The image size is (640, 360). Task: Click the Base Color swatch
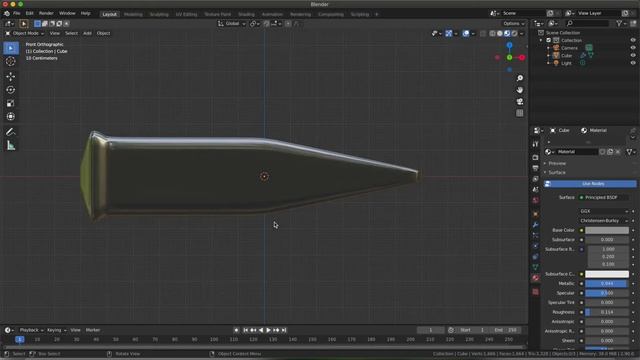607,231
